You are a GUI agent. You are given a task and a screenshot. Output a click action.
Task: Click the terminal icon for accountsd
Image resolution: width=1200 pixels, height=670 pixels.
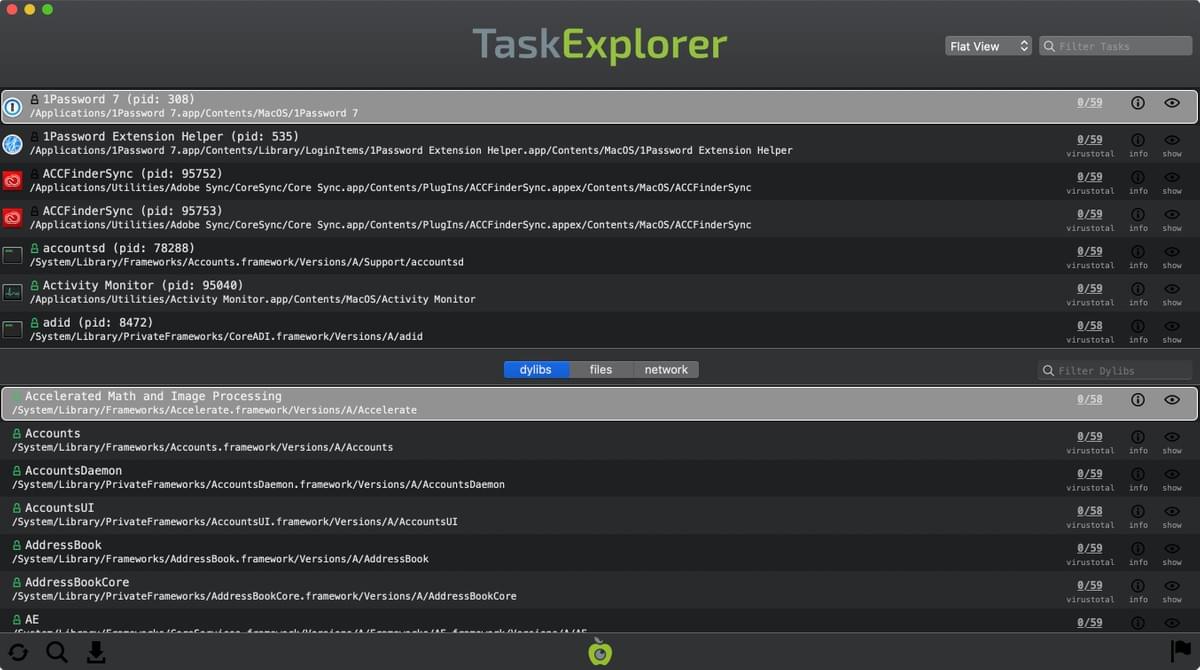tap(13, 255)
